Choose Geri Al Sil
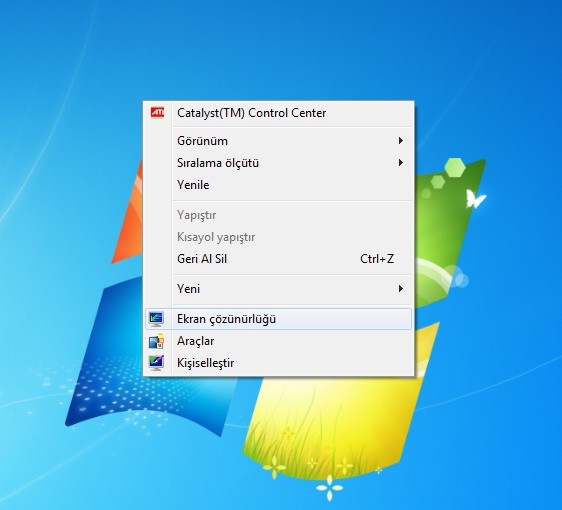 click(x=278, y=259)
